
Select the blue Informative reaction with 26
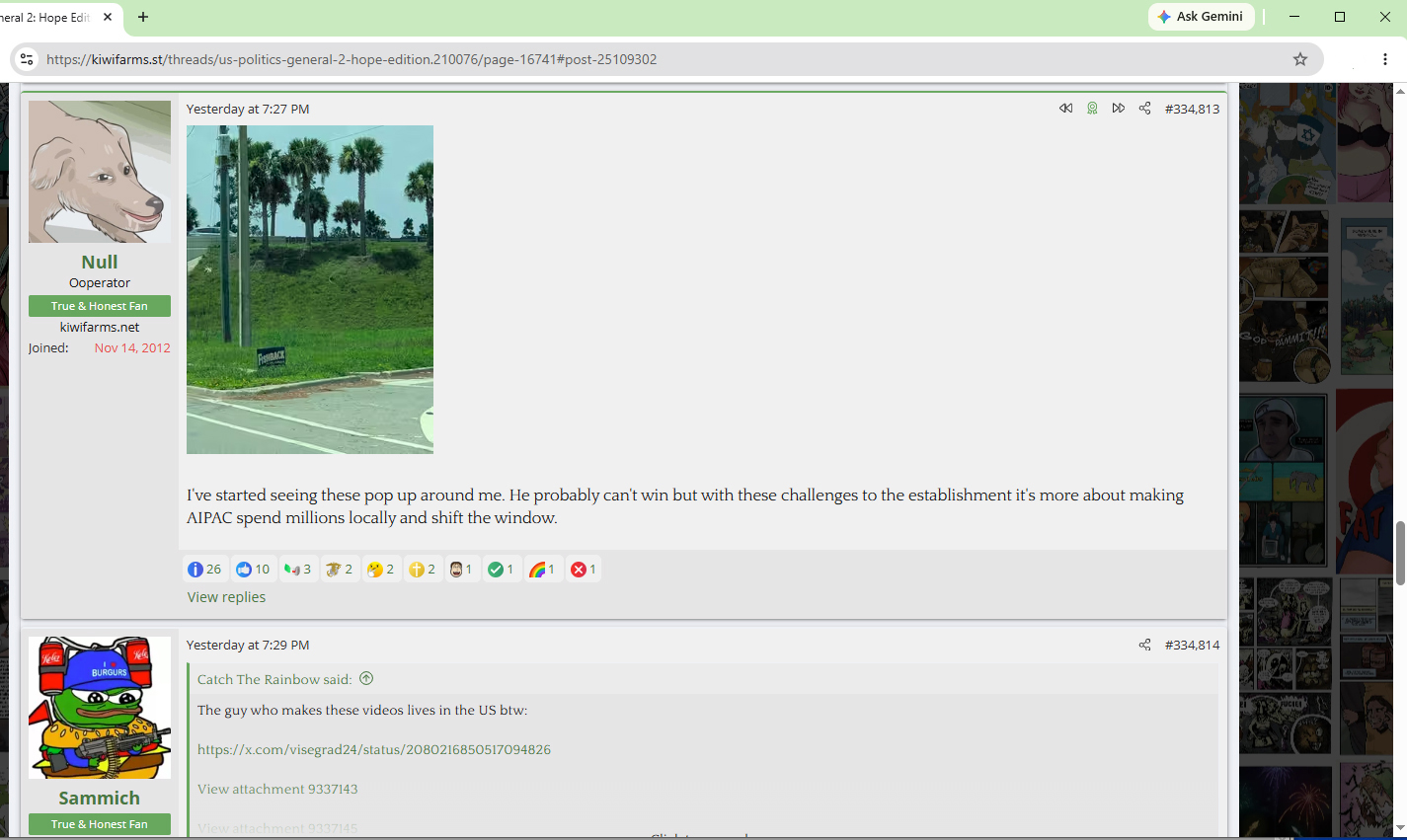click(204, 570)
